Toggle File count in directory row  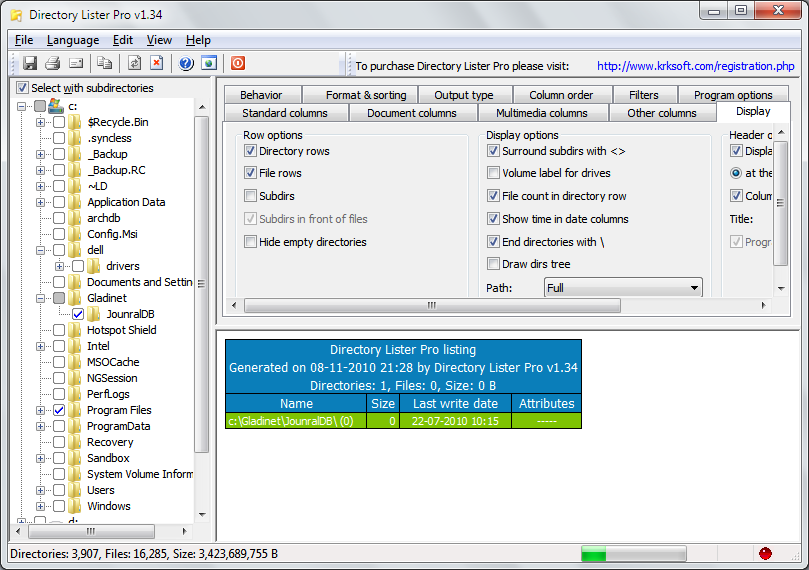pyautogui.click(x=493, y=196)
